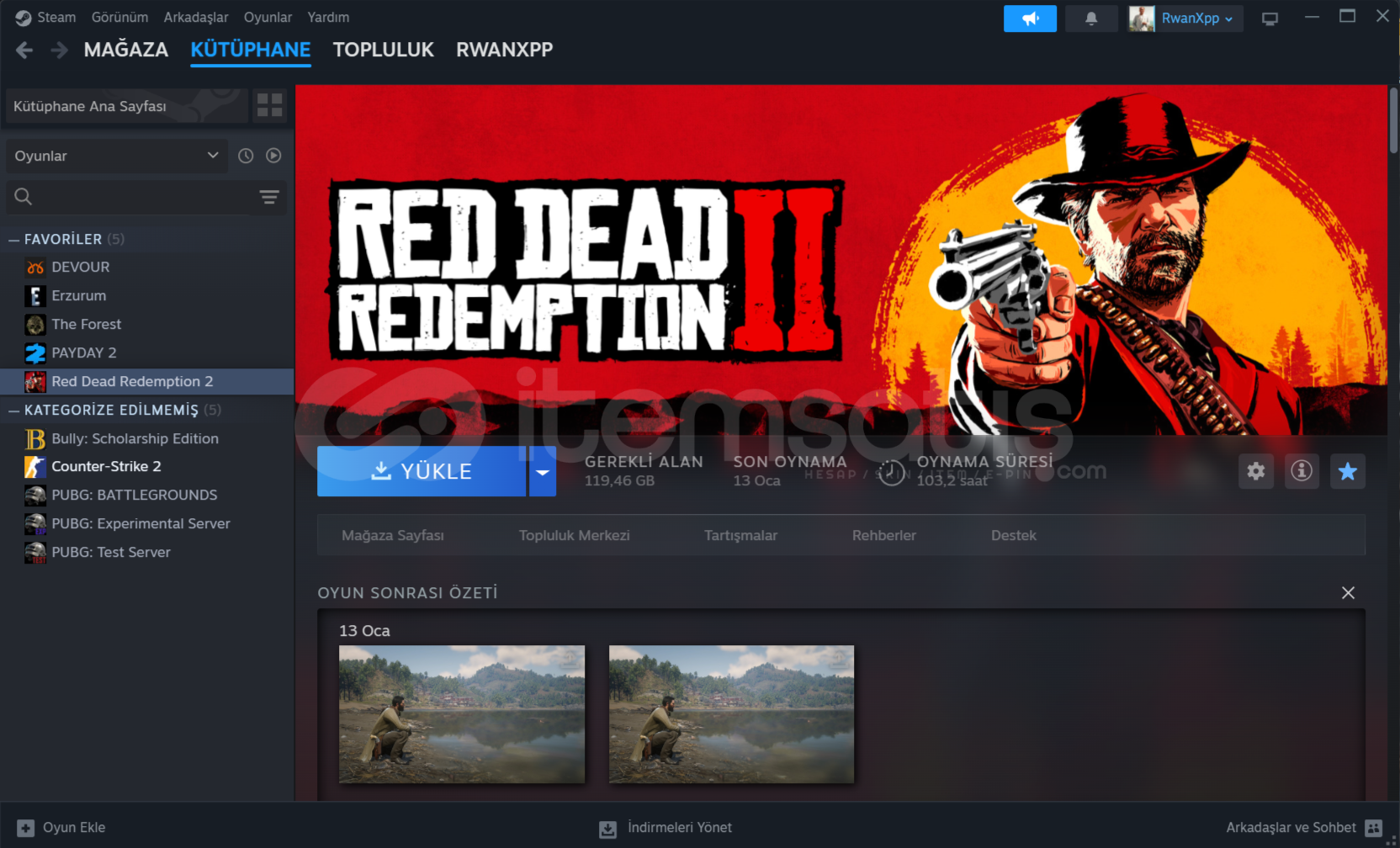
Task: Open game settings gear icon
Action: pos(1255,471)
